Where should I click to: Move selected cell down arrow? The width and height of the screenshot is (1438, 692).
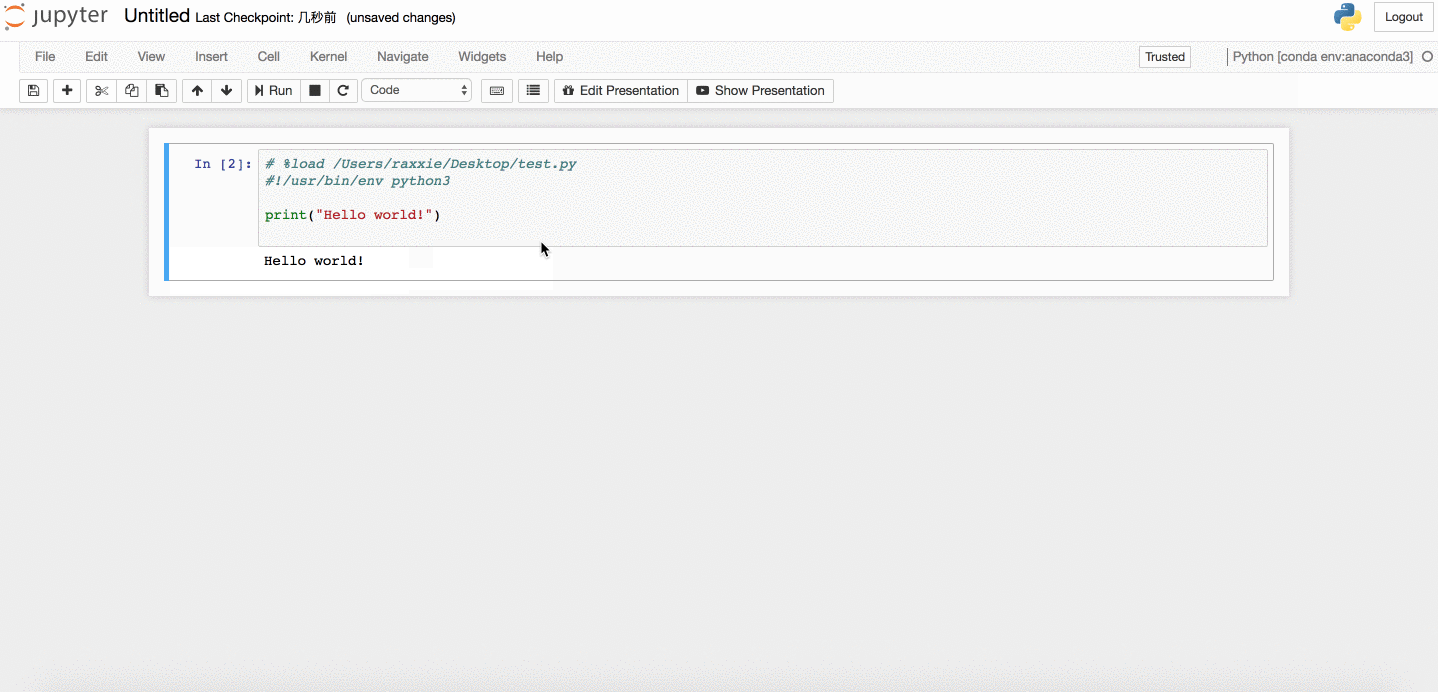227,90
